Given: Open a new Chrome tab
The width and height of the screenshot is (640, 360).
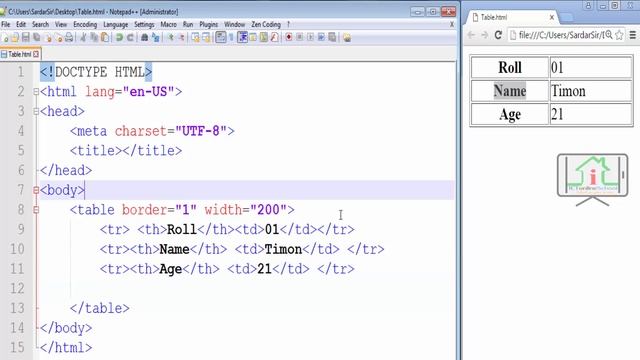Looking at the screenshot, I should (566, 18).
